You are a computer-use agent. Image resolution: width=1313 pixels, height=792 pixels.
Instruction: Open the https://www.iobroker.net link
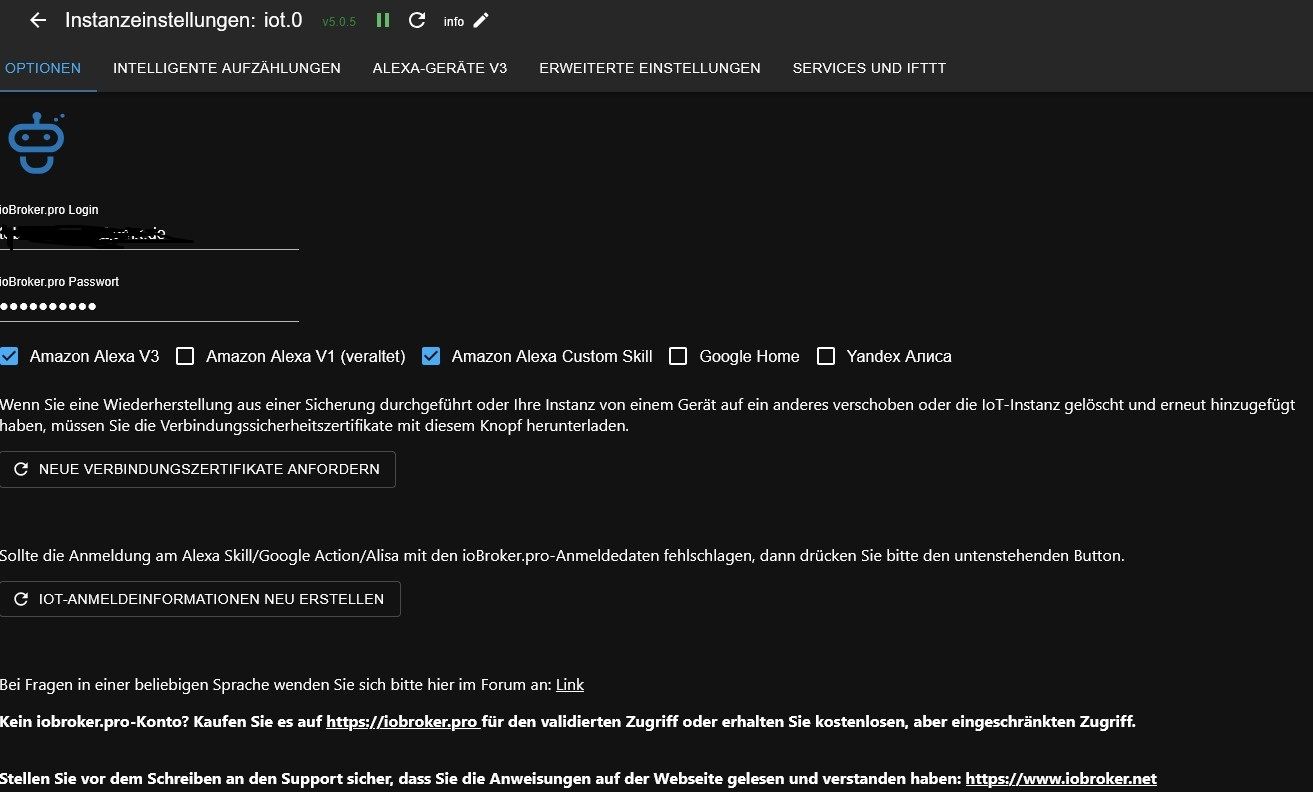1061,778
